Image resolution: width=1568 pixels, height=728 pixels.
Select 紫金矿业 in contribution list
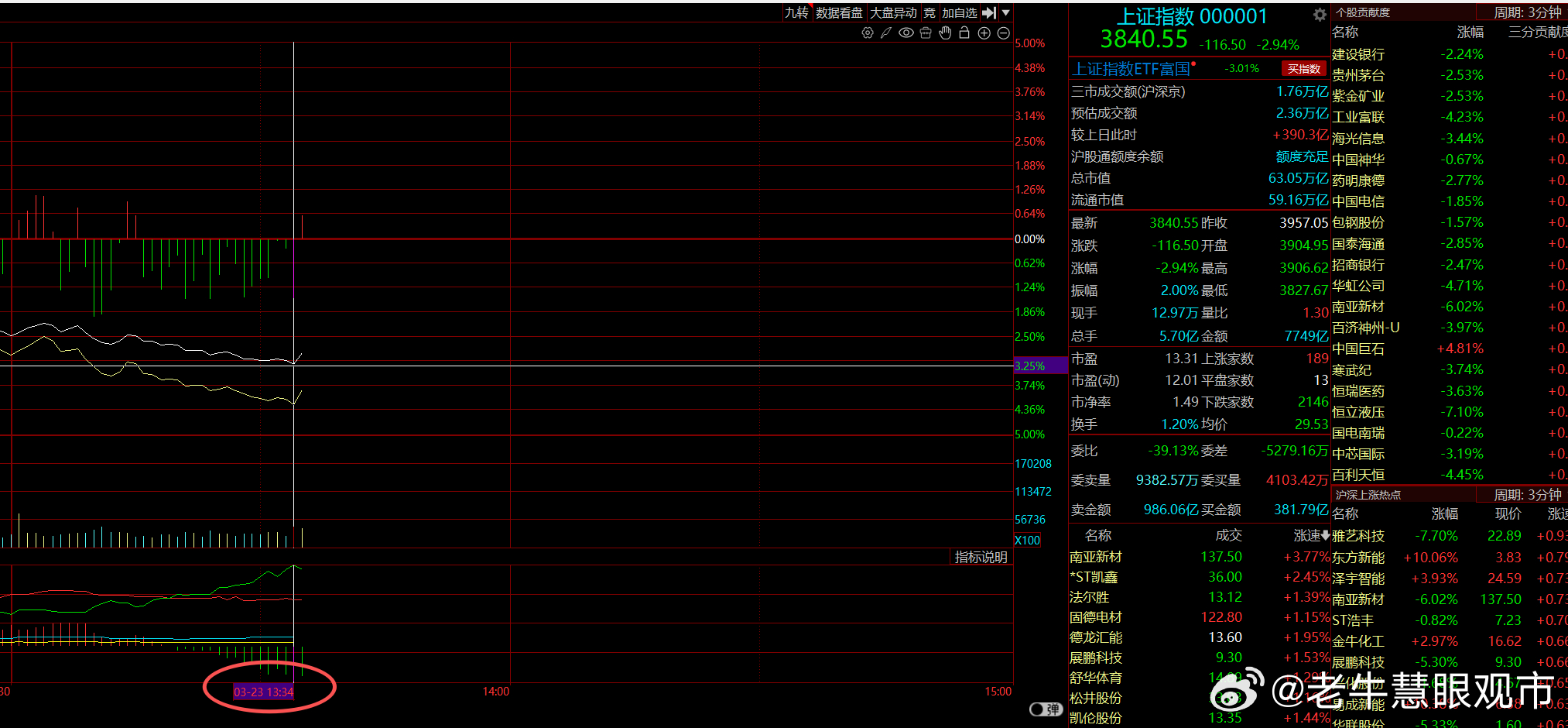click(1358, 96)
